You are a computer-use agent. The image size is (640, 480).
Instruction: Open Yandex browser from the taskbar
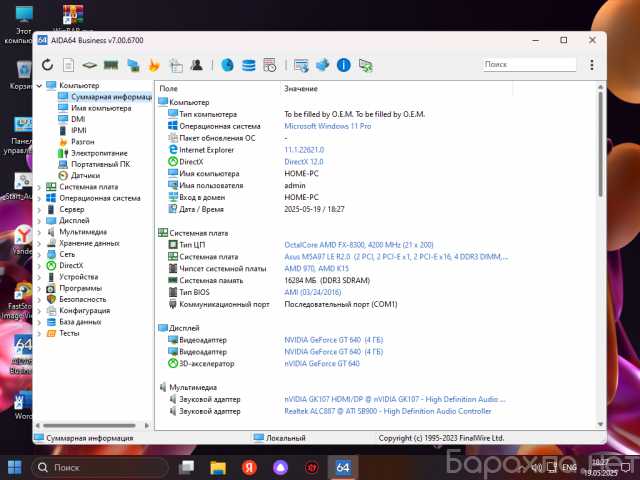click(249, 467)
